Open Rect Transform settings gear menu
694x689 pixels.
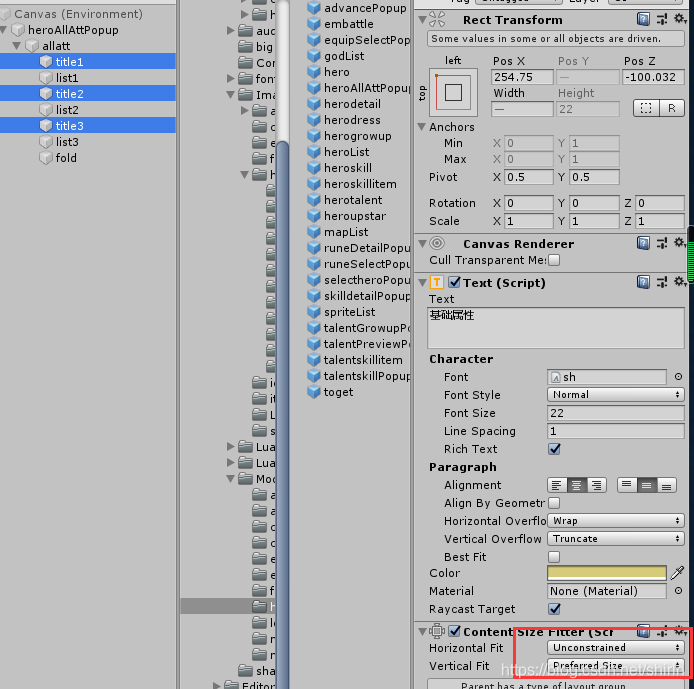(x=679, y=19)
